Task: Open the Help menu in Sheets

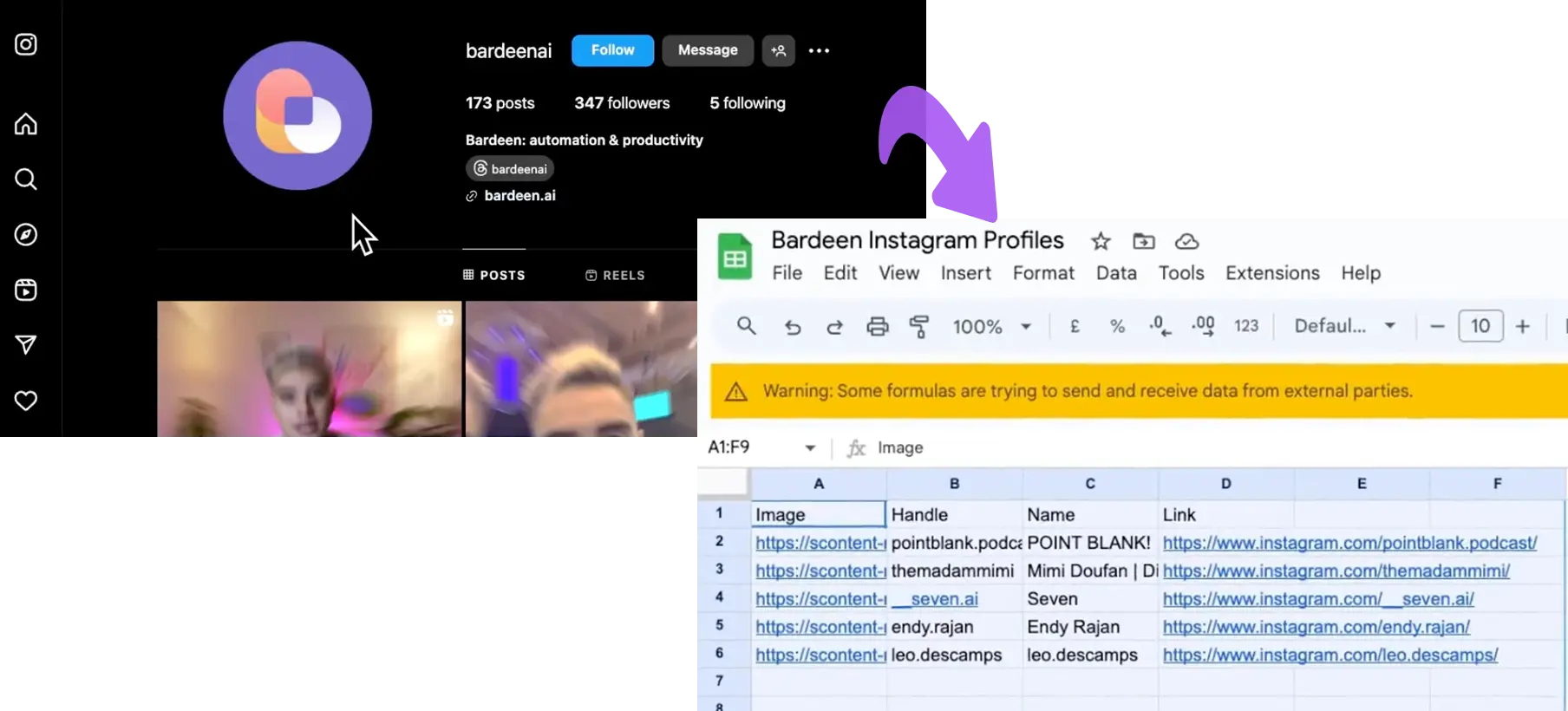Action: tap(1361, 273)
